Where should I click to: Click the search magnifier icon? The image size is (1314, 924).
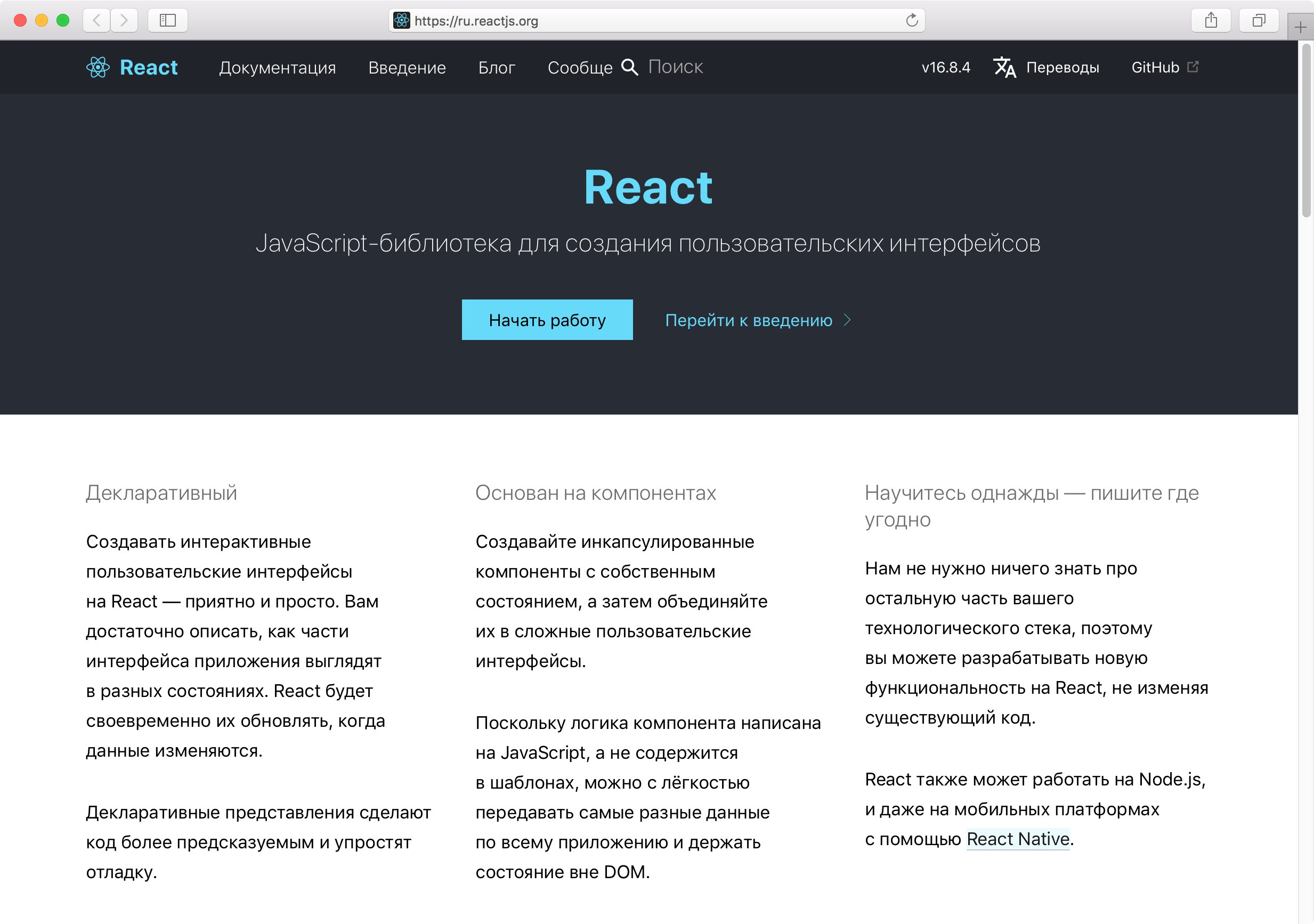629,67
